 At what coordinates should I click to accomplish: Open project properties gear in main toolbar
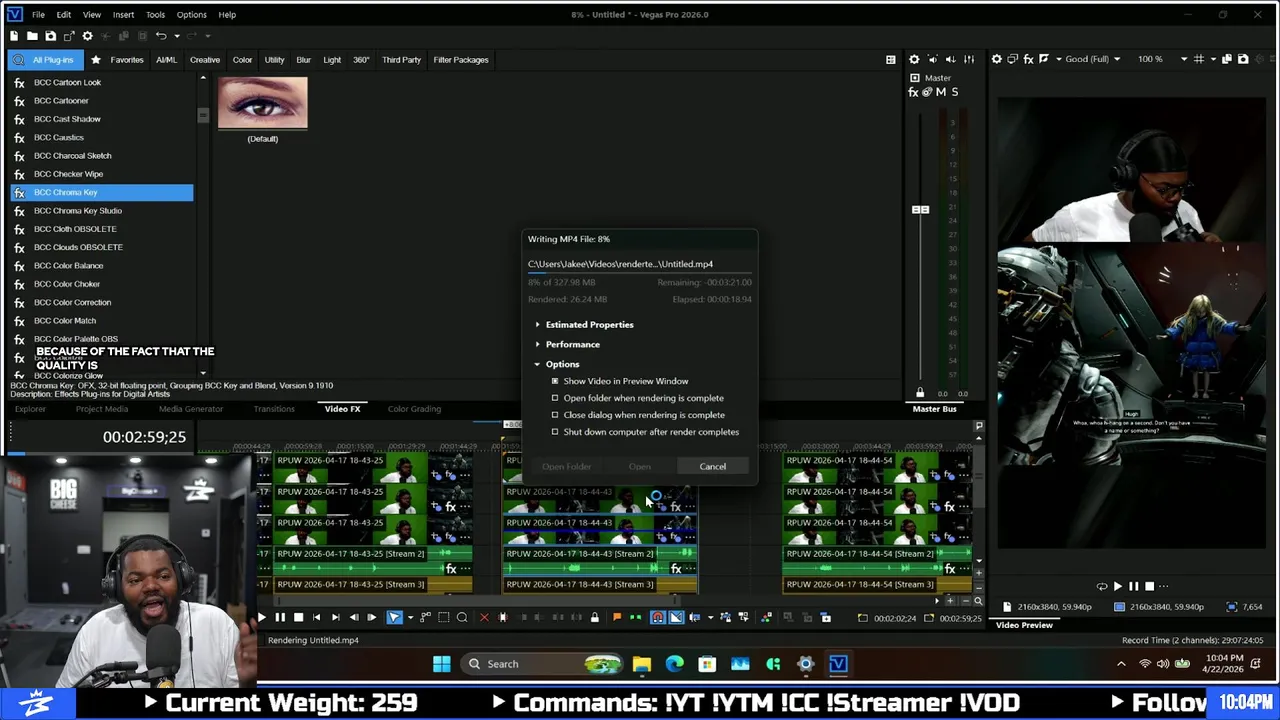[87, 36]
